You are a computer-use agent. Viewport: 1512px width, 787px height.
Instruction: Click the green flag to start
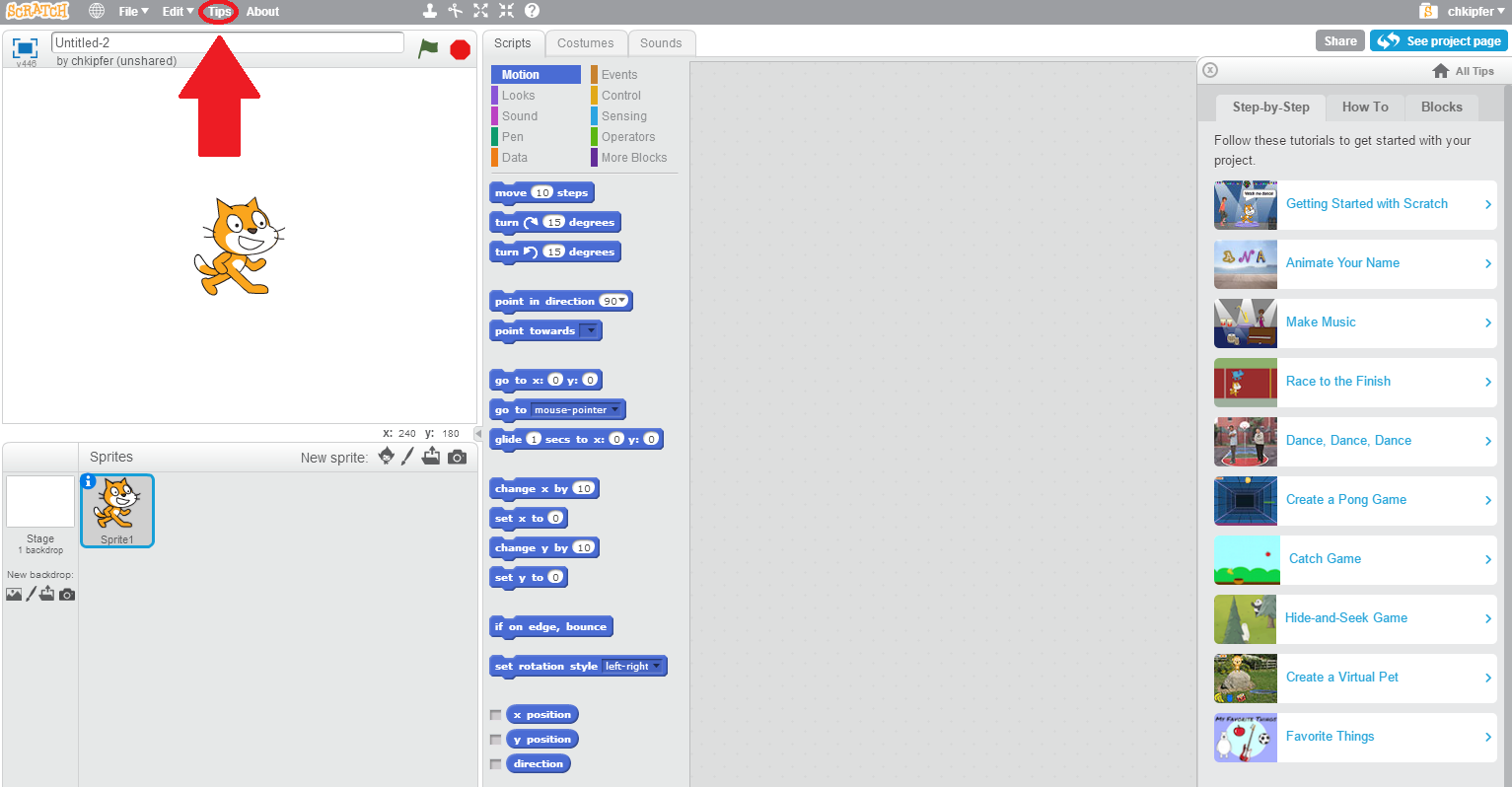[428, 48]
